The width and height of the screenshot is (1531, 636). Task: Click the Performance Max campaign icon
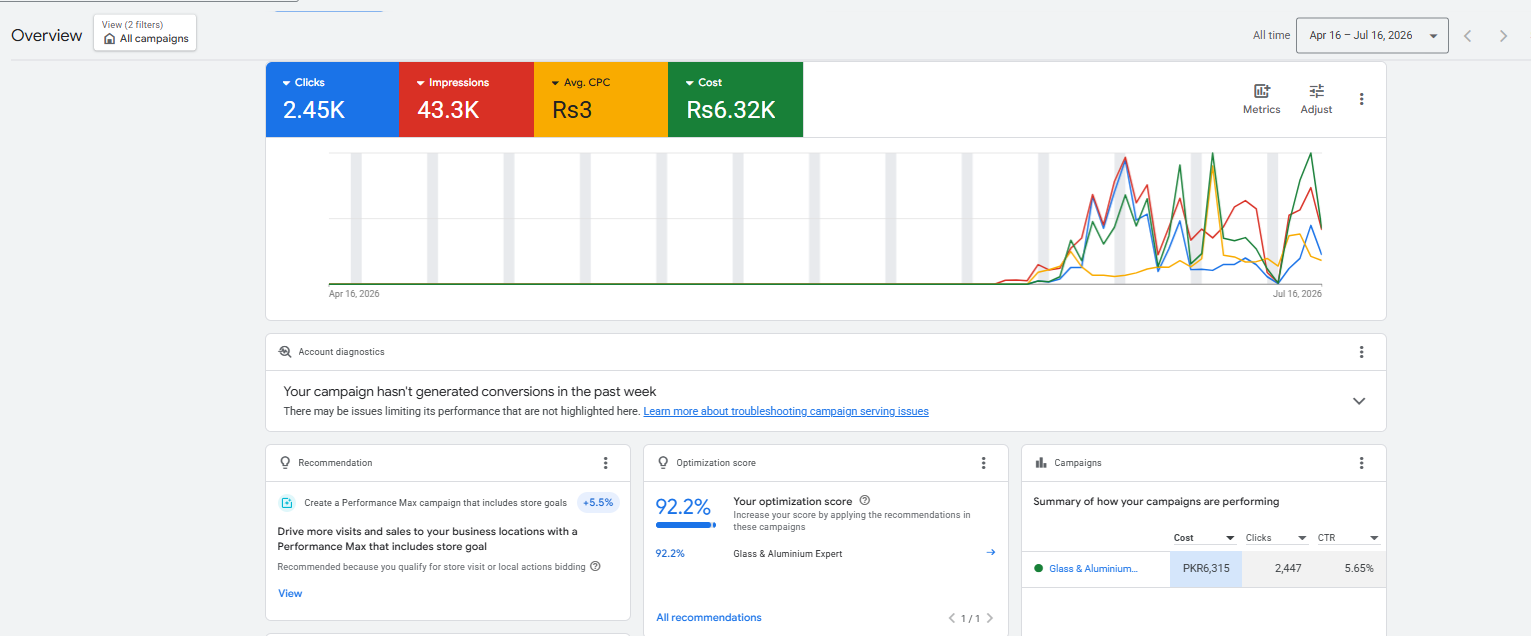point(287,503)
